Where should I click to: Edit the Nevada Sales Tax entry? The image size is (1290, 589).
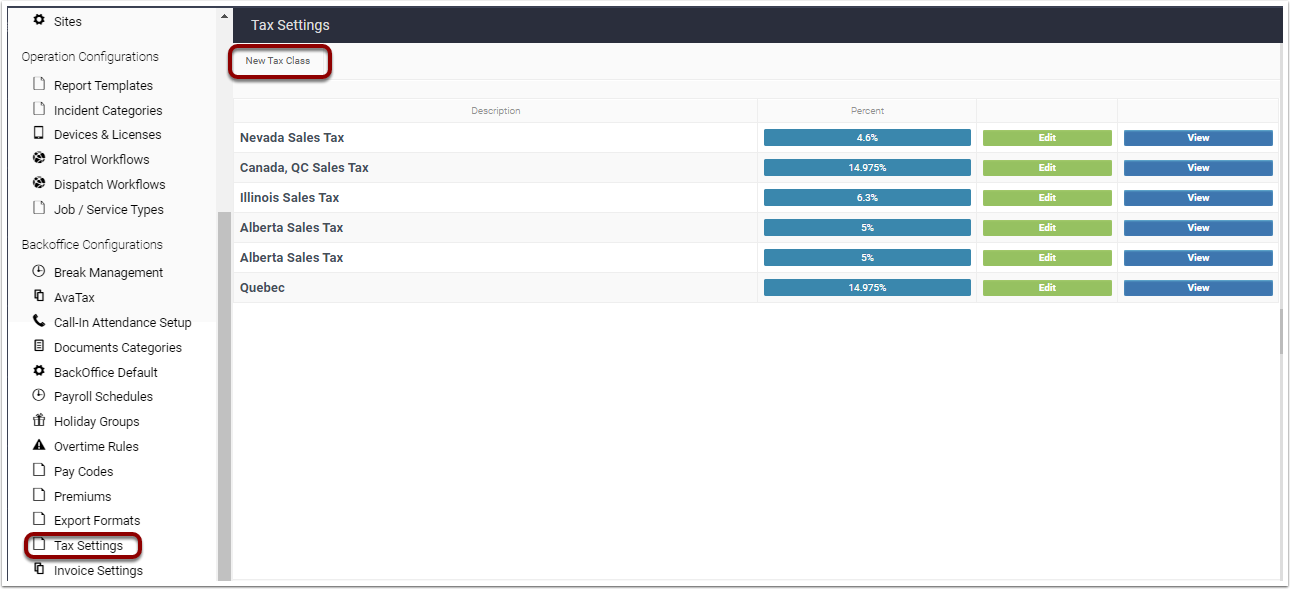(x=1046, y=137)
